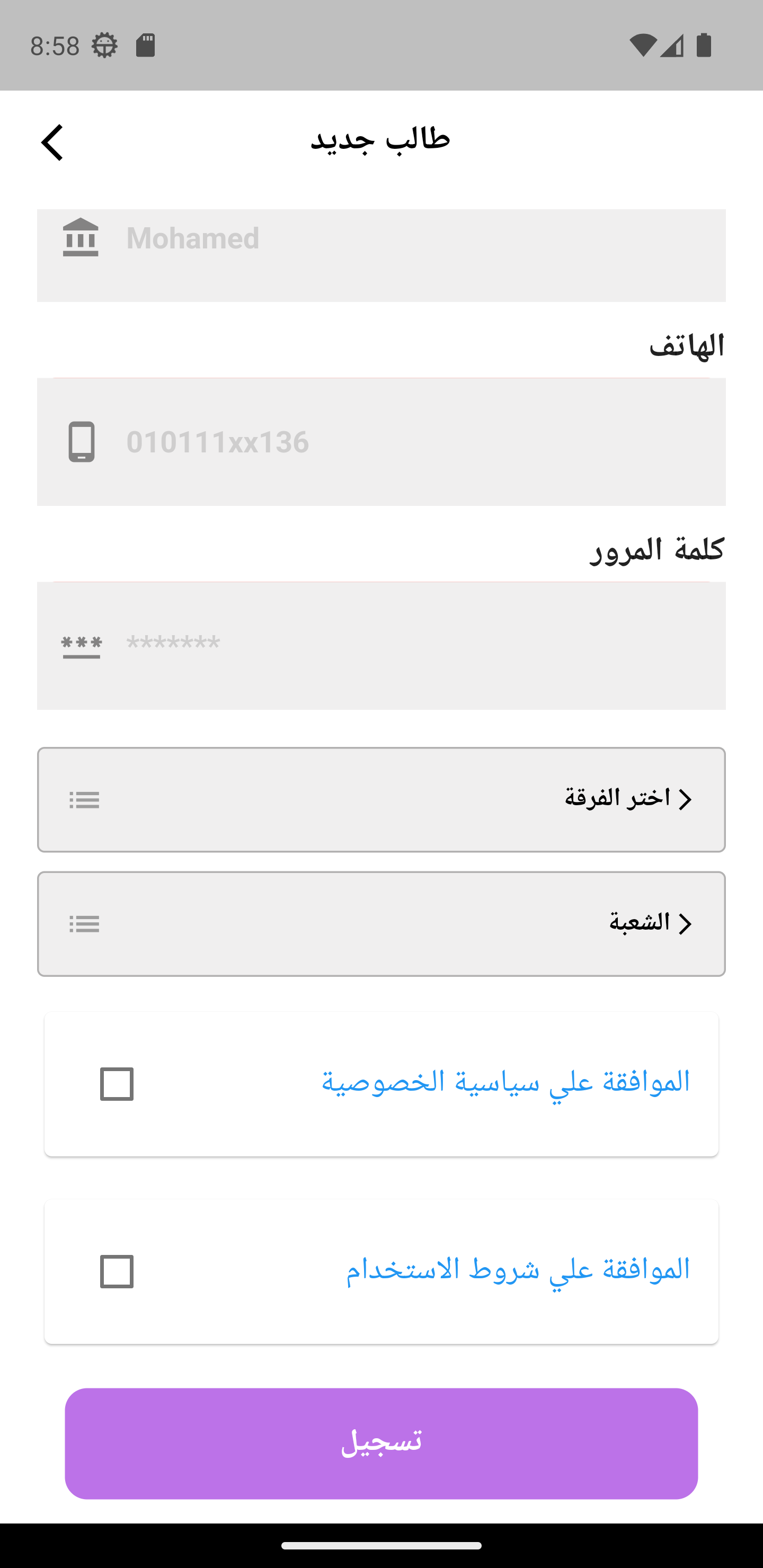Click the mobile phone icon

coord(81,441)
